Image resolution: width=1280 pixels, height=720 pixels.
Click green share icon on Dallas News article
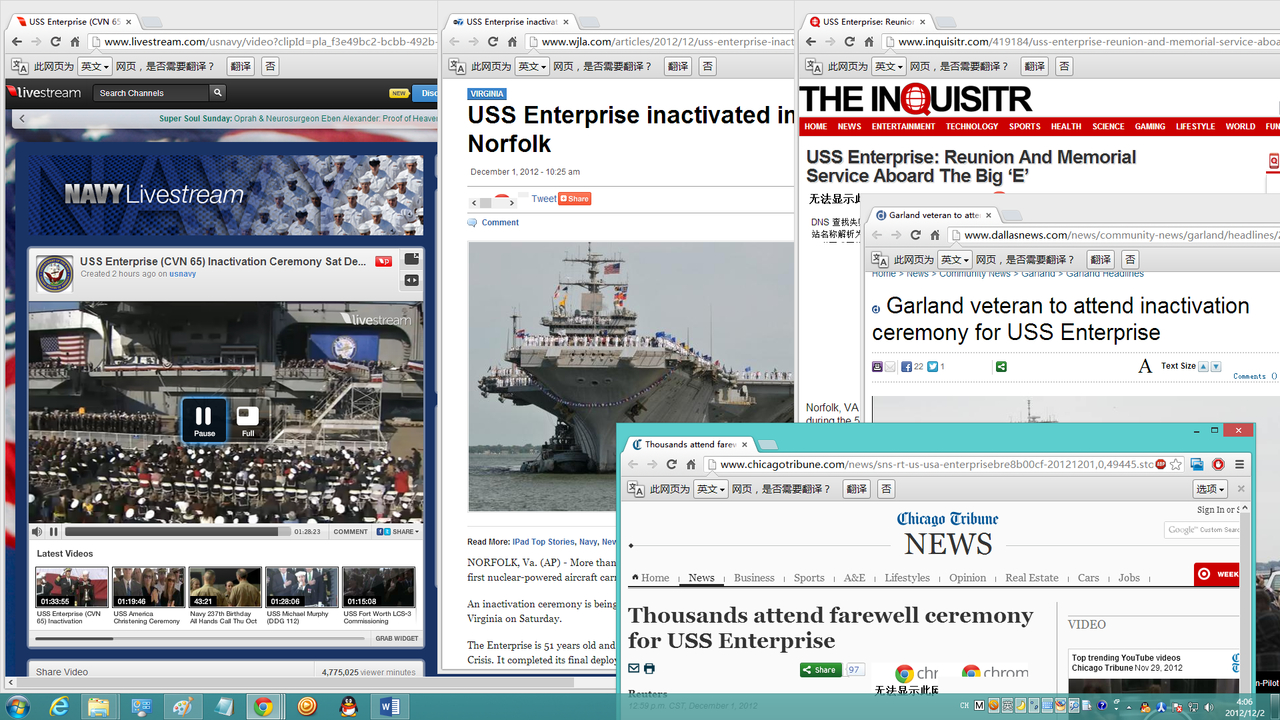[1001, 367]
